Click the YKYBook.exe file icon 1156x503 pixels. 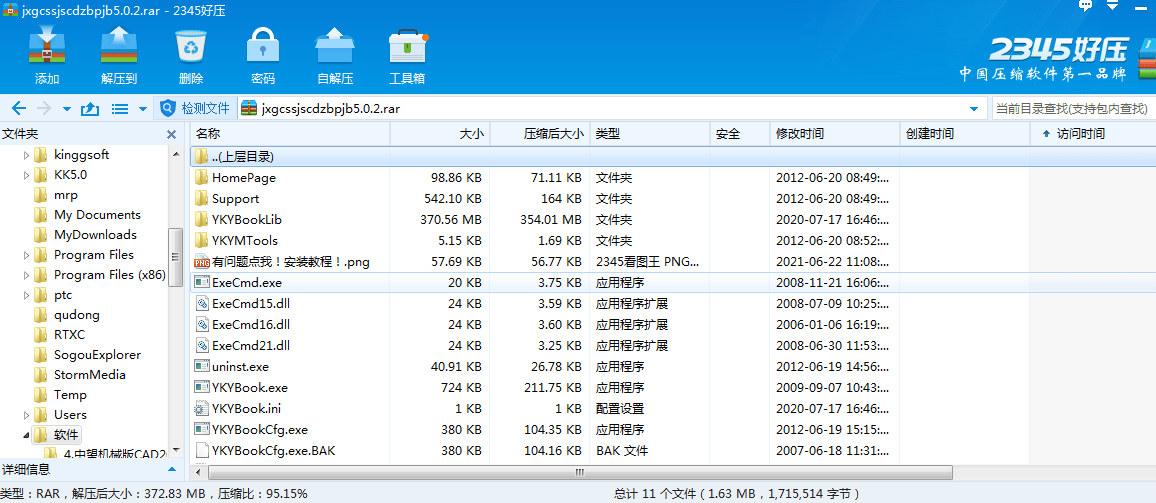201,387
